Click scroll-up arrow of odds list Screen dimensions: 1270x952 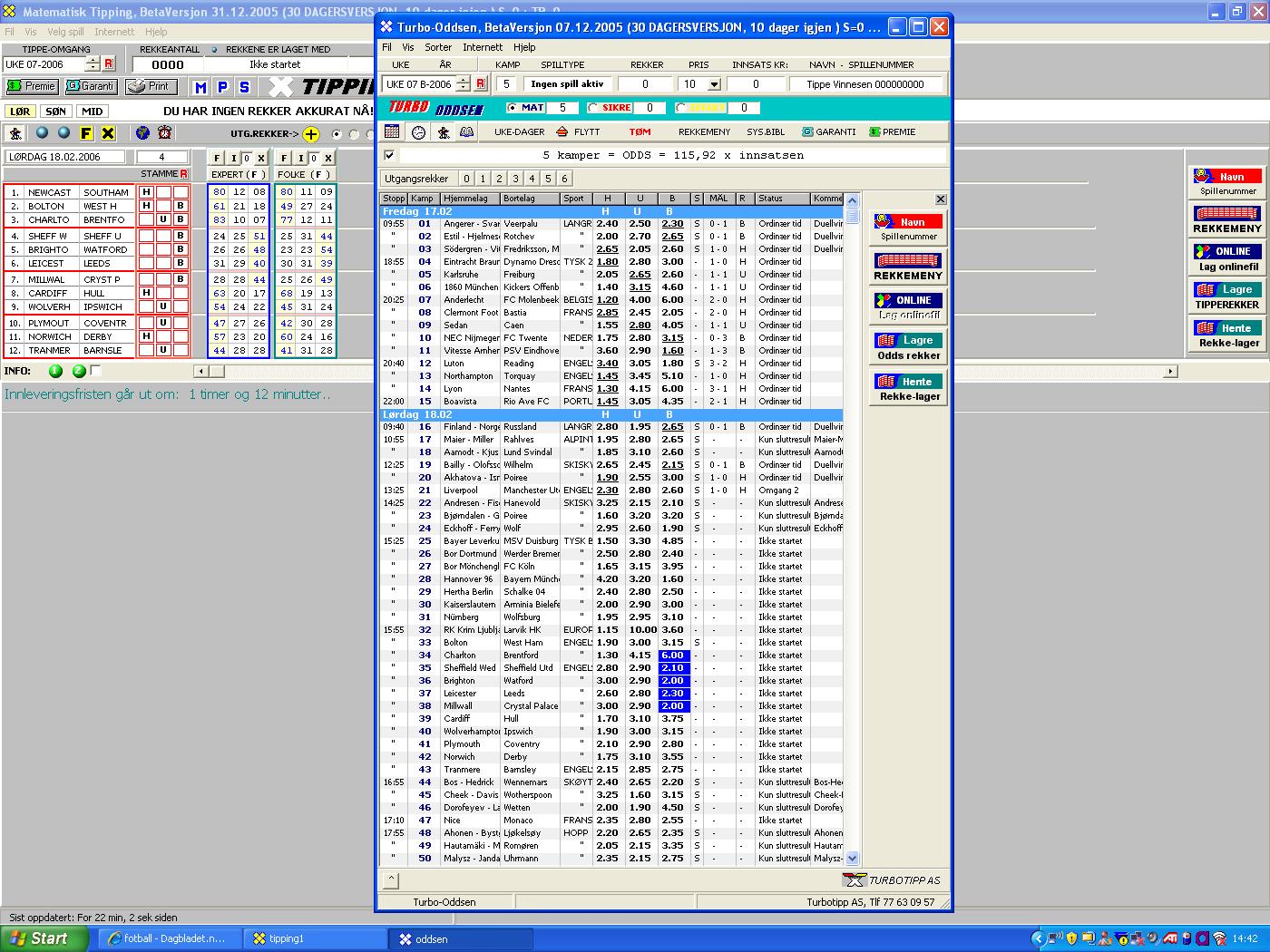point(852,199)
